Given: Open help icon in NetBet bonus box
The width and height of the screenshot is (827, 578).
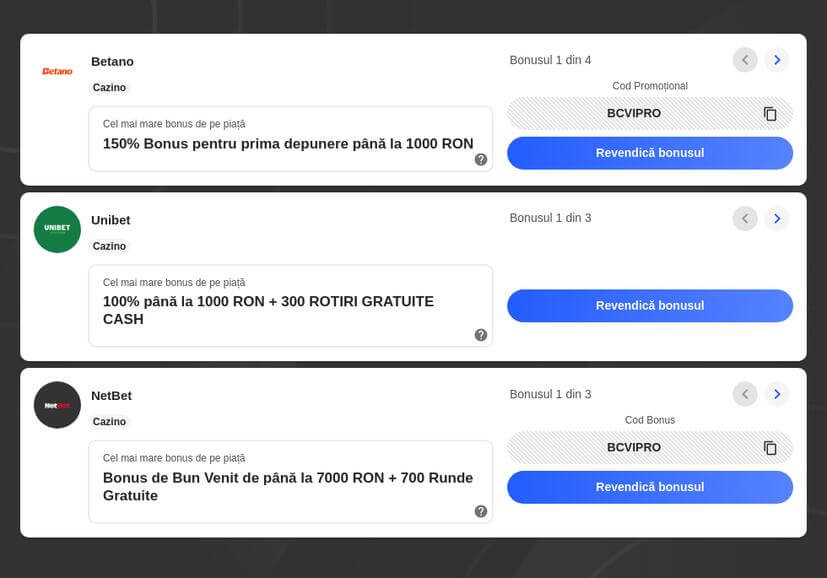Looking at the screenshot, I should point(481,511).
